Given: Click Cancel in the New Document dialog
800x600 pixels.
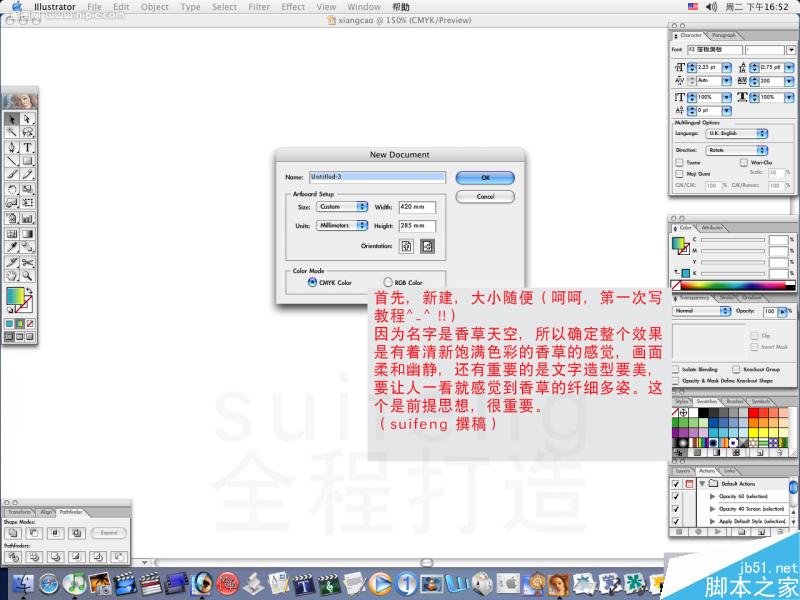Looking at the screenshot, I should coord(485,197).
